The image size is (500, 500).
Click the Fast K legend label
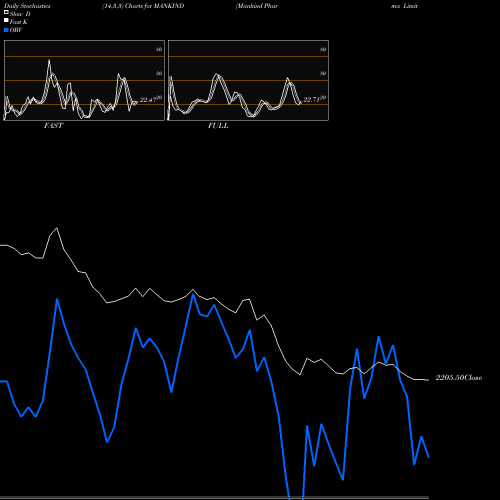pyautogui.click(x=19, y=22)
